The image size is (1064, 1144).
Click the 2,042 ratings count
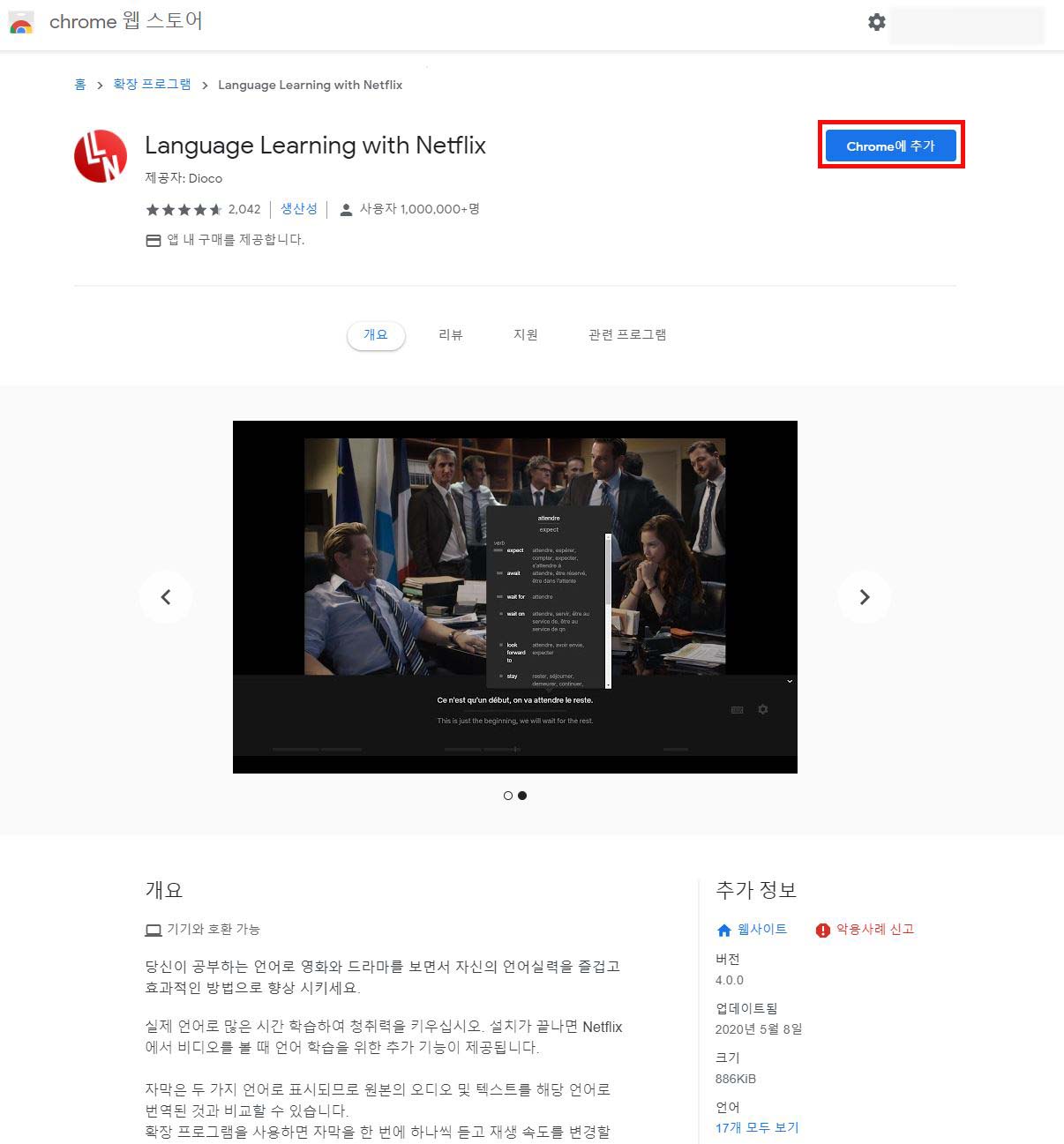pyautogui.click(x=244, y=209)
